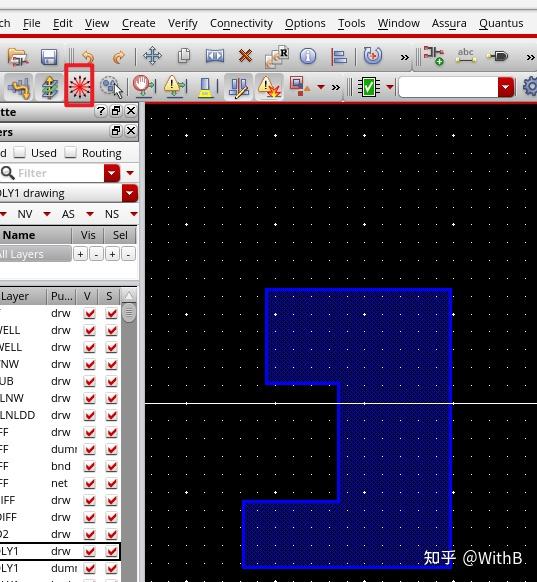Open the Connectivity menu
The image size is (537, 582).
tap(241, 23)
